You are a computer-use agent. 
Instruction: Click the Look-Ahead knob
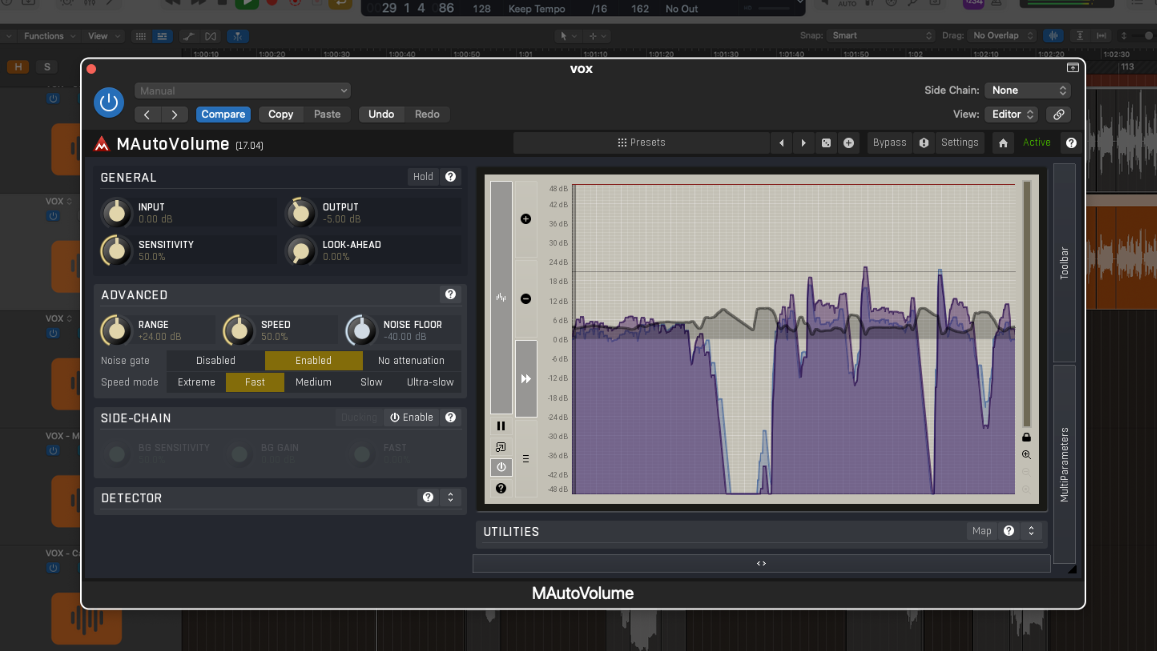click(x=300, y=251)
